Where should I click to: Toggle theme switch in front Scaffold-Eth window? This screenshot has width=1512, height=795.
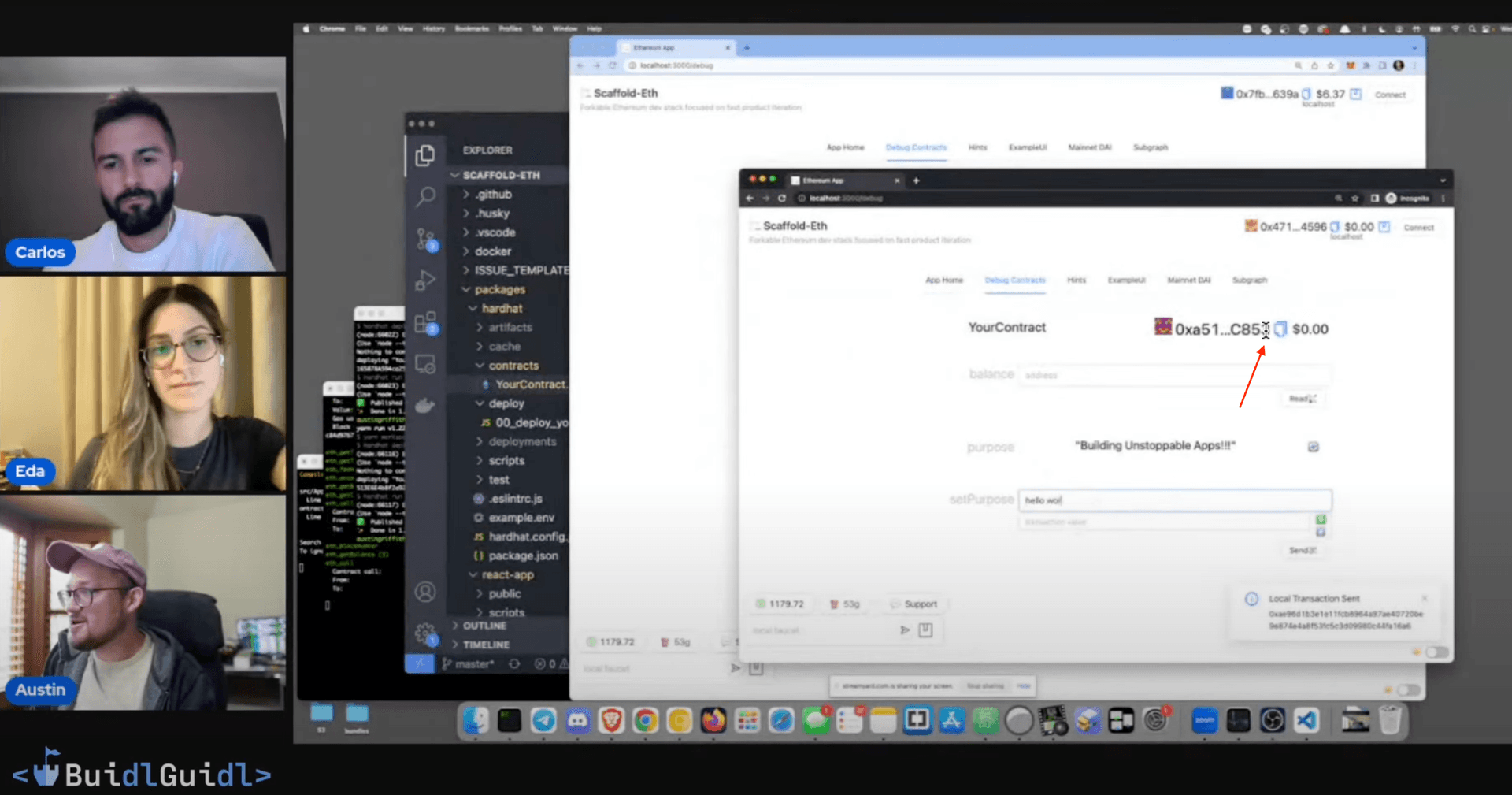[x=1436, y=652]
